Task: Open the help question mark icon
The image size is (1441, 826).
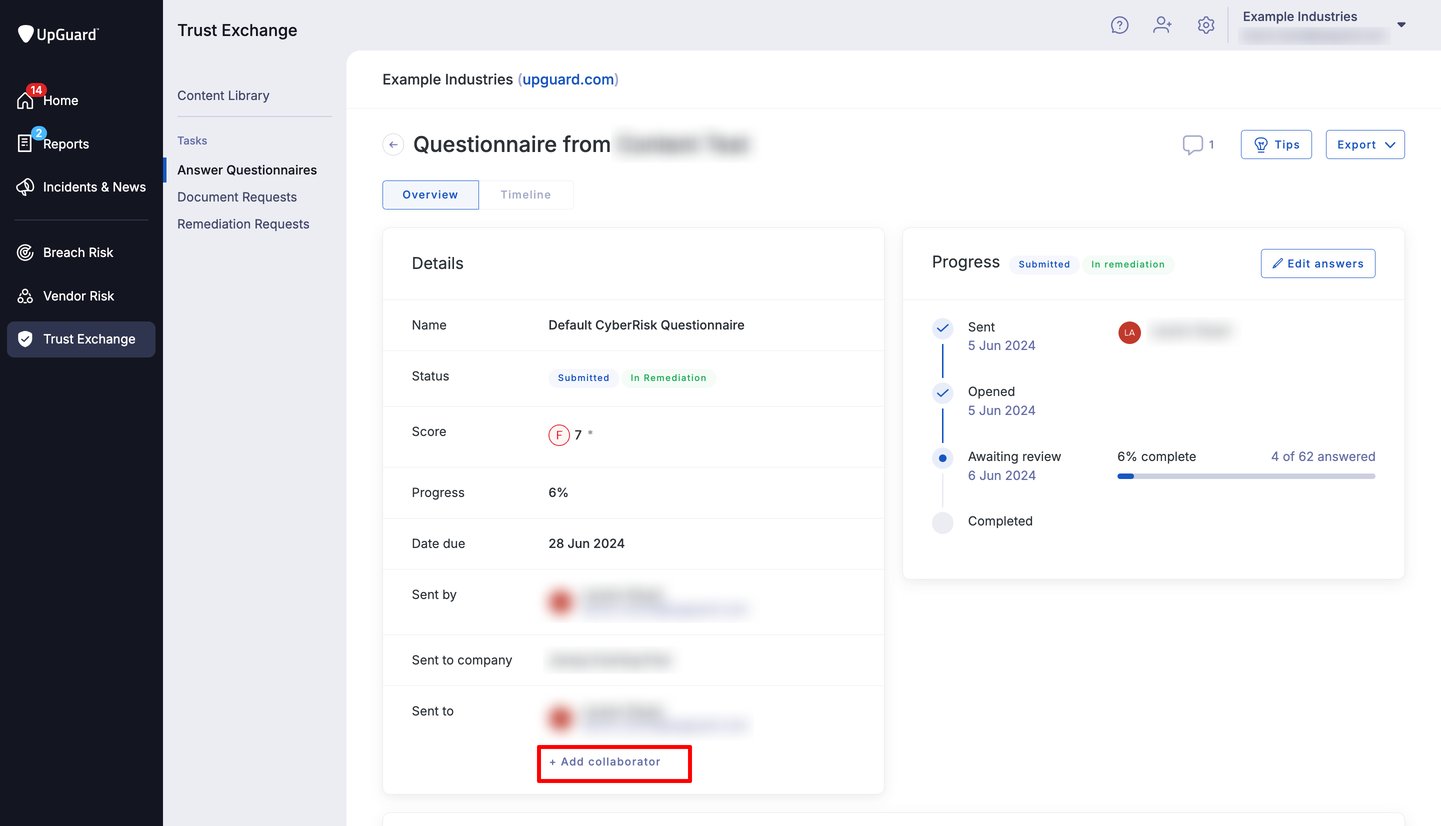Action: coord(1120,25)
